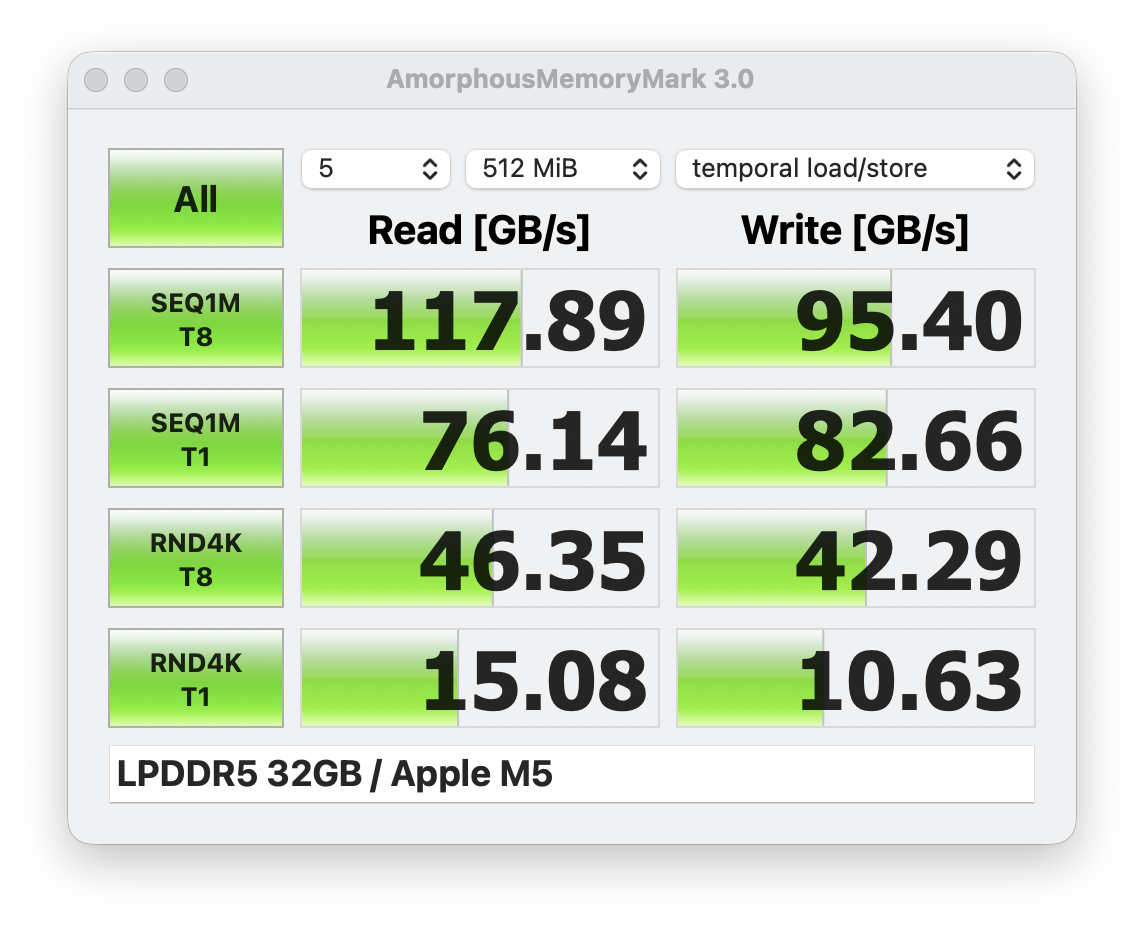Click the 82.66 write speed cell
Screen dimensions: 1144x928
tap(855, 438)
